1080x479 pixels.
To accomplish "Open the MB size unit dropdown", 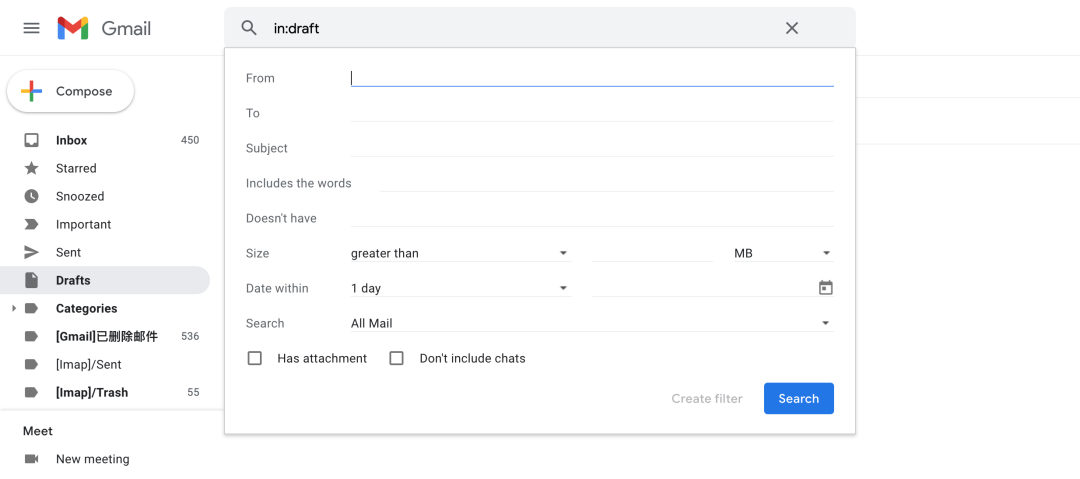I will [x=782, y=253].
